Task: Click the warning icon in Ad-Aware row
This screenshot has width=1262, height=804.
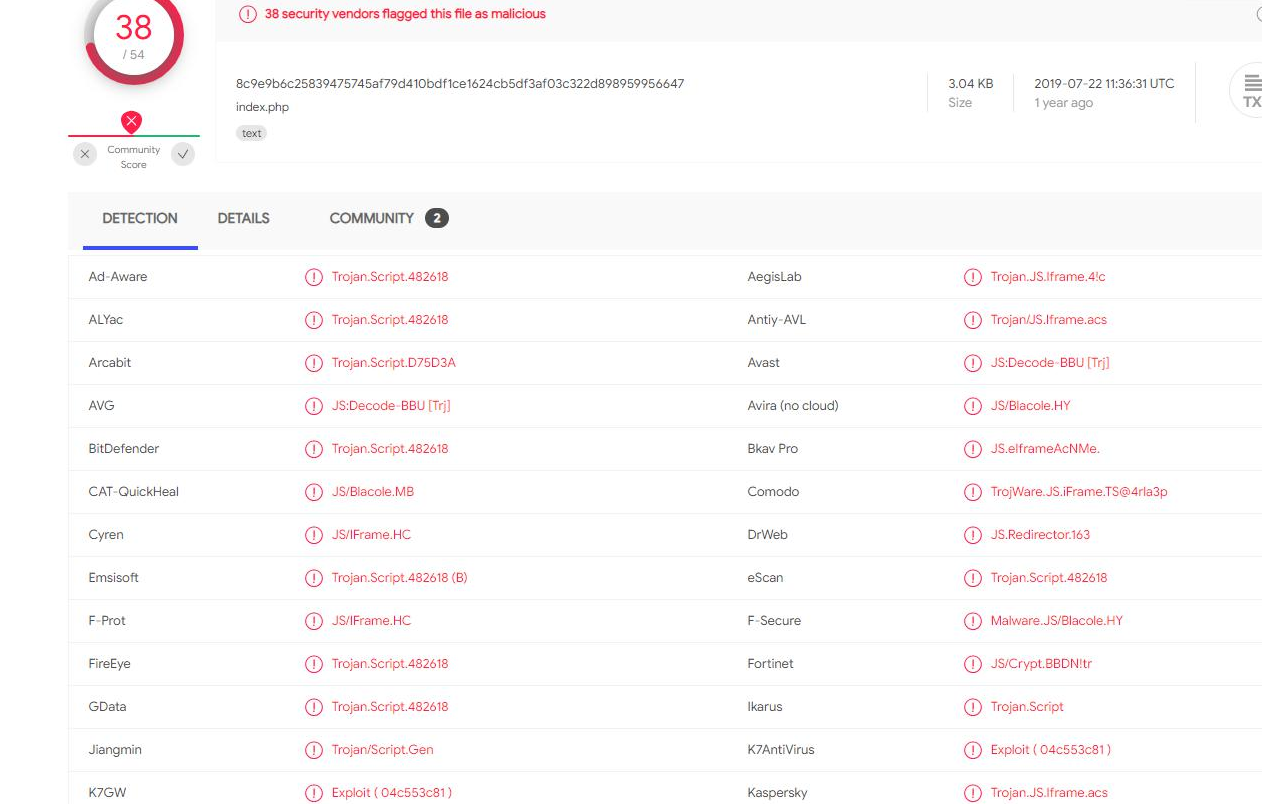Action: [x=314, y=277]
